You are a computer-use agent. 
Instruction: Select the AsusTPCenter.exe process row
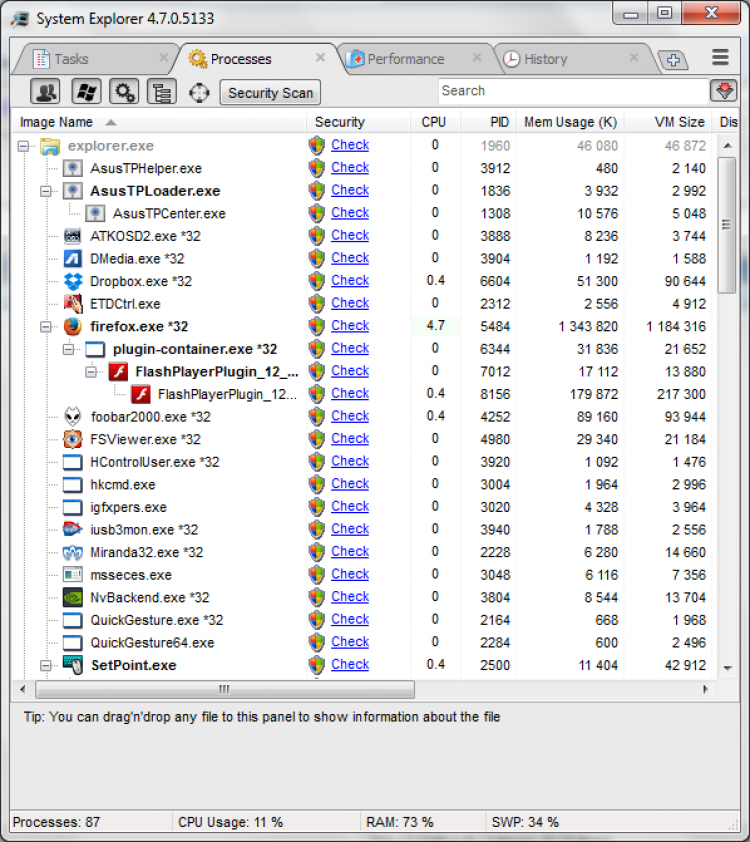coord(363,214)
